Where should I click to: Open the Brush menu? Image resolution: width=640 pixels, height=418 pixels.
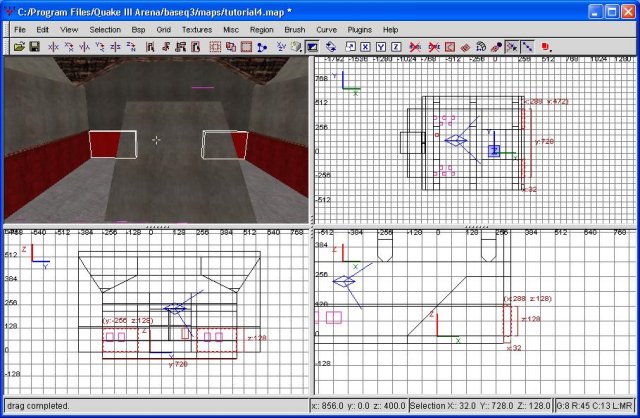[x=295, y=30]
